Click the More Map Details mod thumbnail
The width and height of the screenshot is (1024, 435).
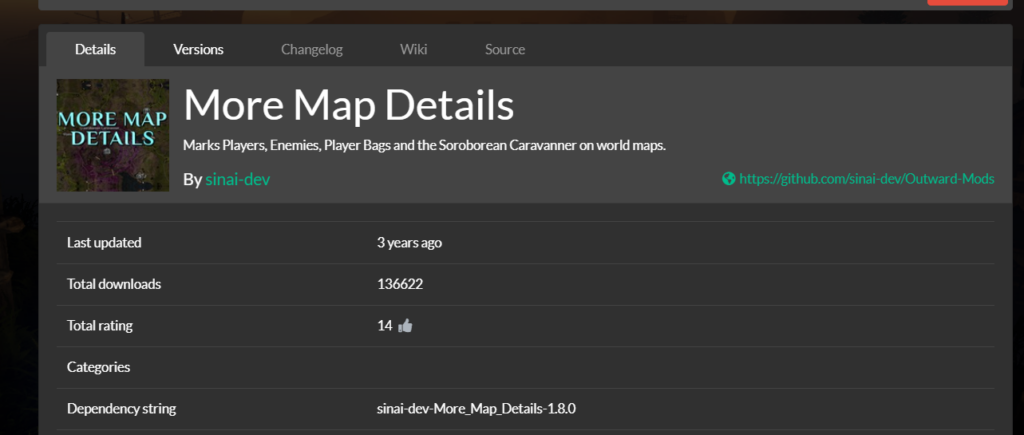click(x=113, y=135)
